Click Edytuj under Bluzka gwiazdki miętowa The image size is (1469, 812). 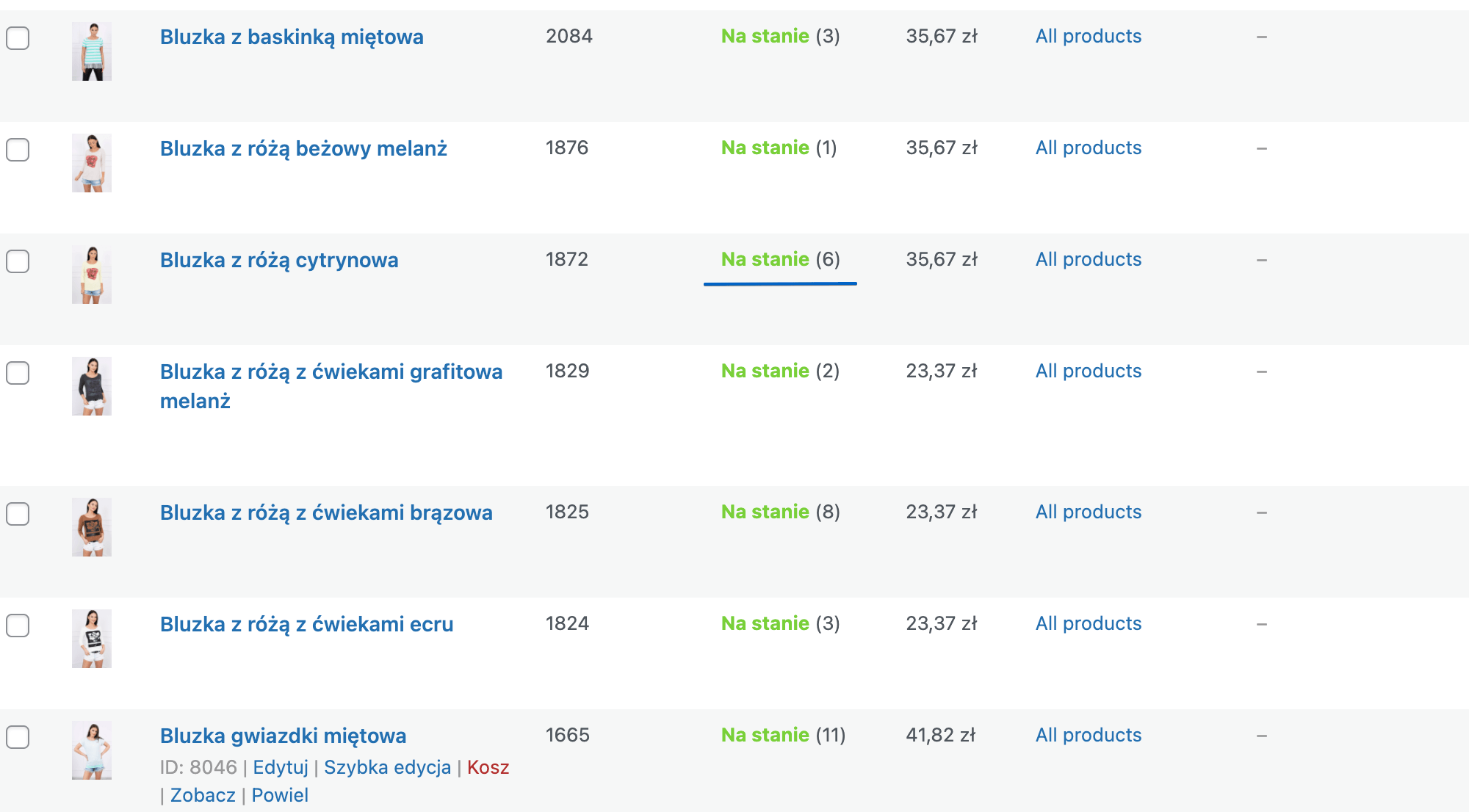pyautogui.click(x=281, y=767)
